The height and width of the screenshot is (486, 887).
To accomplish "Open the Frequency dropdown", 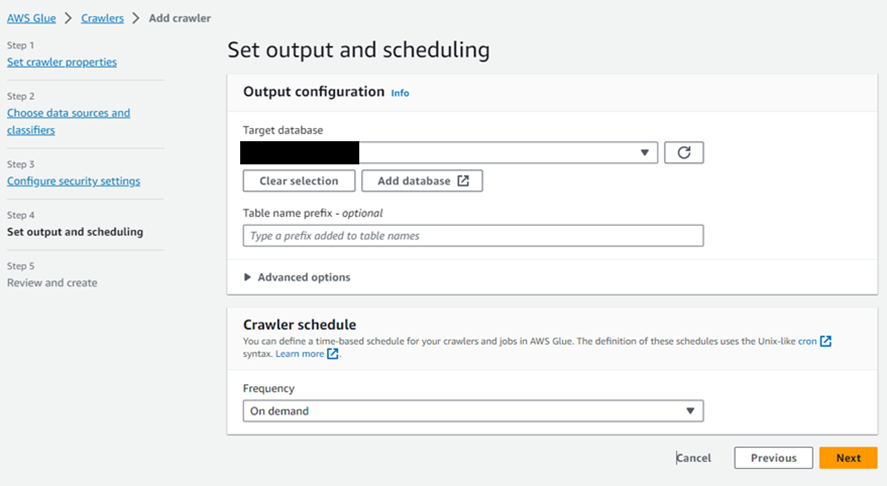I will [x=473, y=411].
